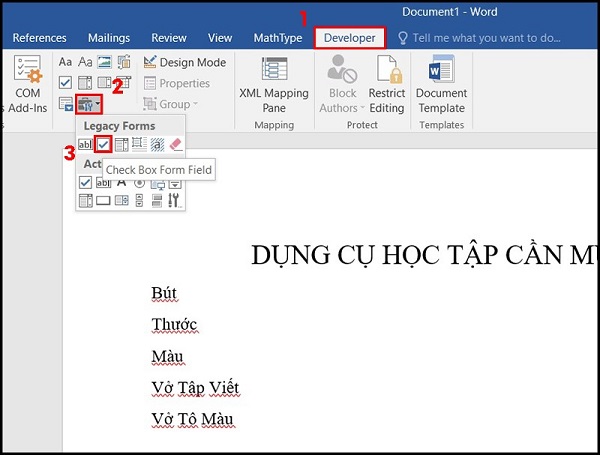This screenshot has width=600, height=455.
Task: Insert a Check Box Form Field
Action: click(103, 144)
